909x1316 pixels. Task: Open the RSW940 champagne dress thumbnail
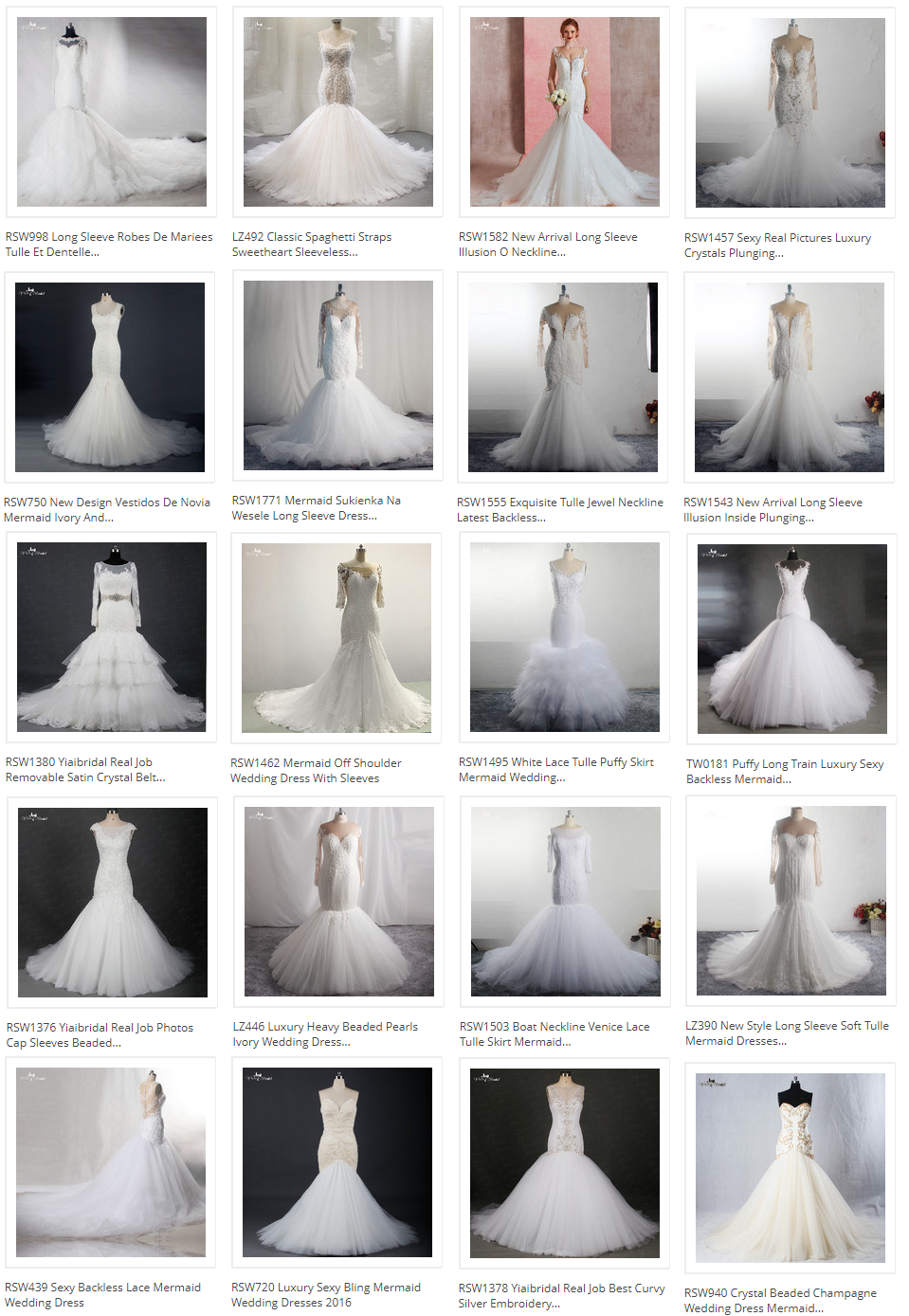[x=790, y=1167]
